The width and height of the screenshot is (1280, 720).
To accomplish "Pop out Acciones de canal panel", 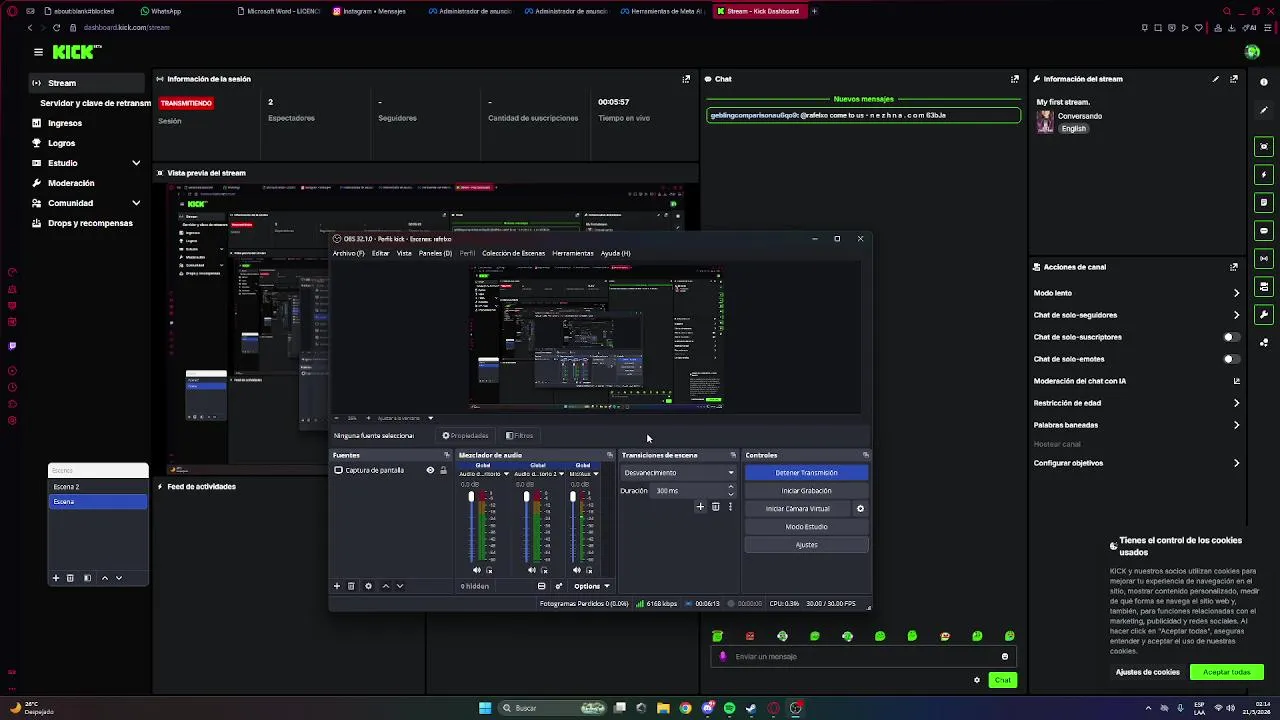I will 1234,267.
